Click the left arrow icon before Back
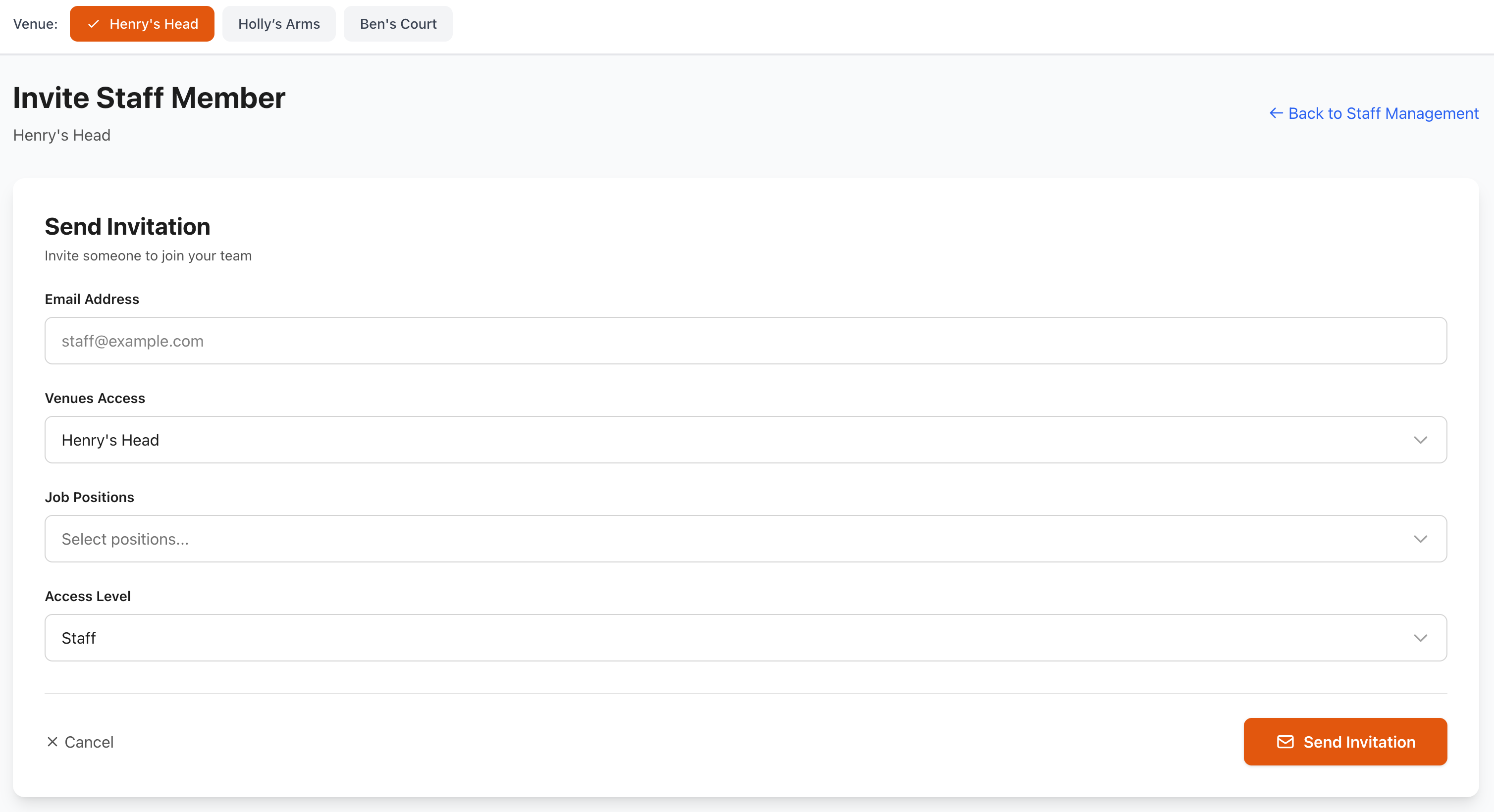Viewport: 1494px width, 812px height. point(1276,113)
